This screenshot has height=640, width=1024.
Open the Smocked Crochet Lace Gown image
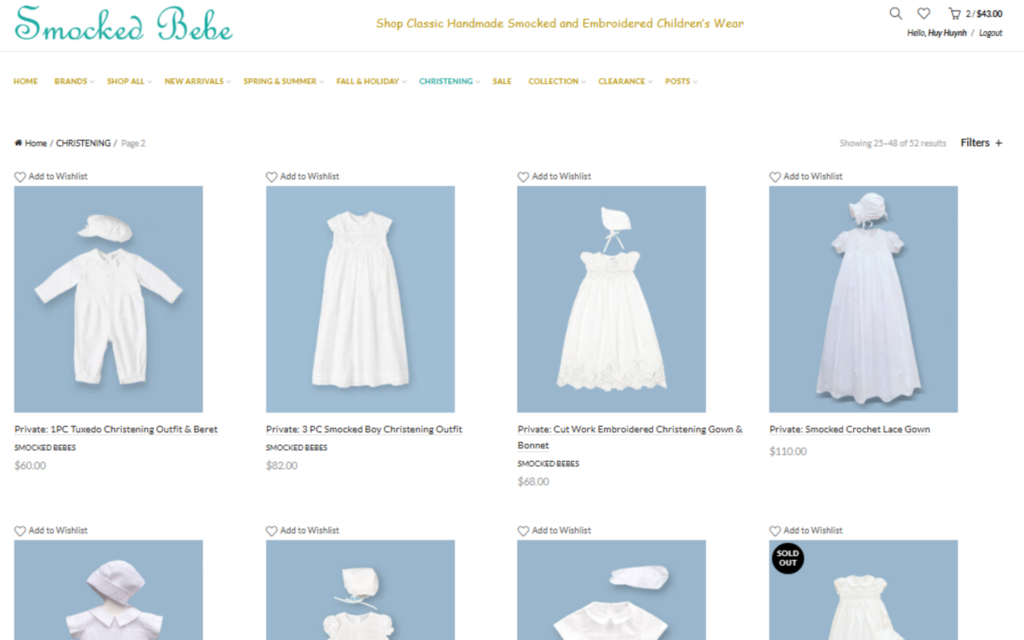tap(863, 299)
